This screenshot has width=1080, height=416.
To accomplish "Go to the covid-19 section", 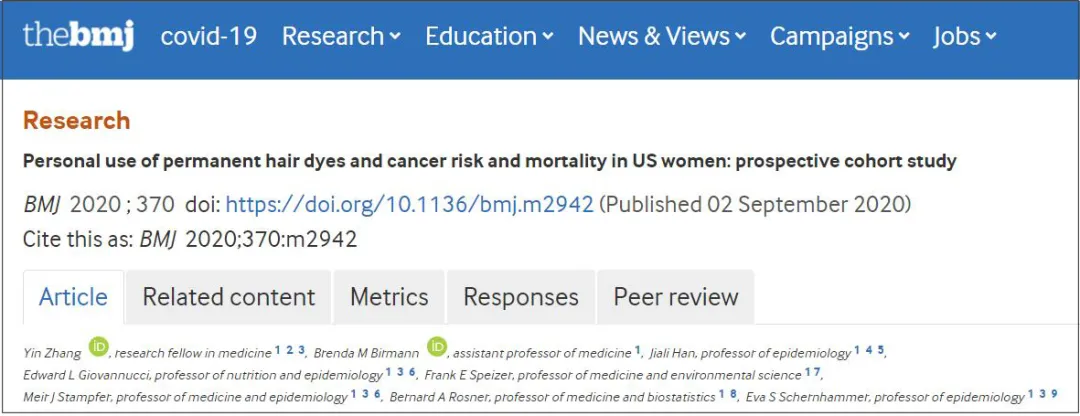I will pos(209,36).
